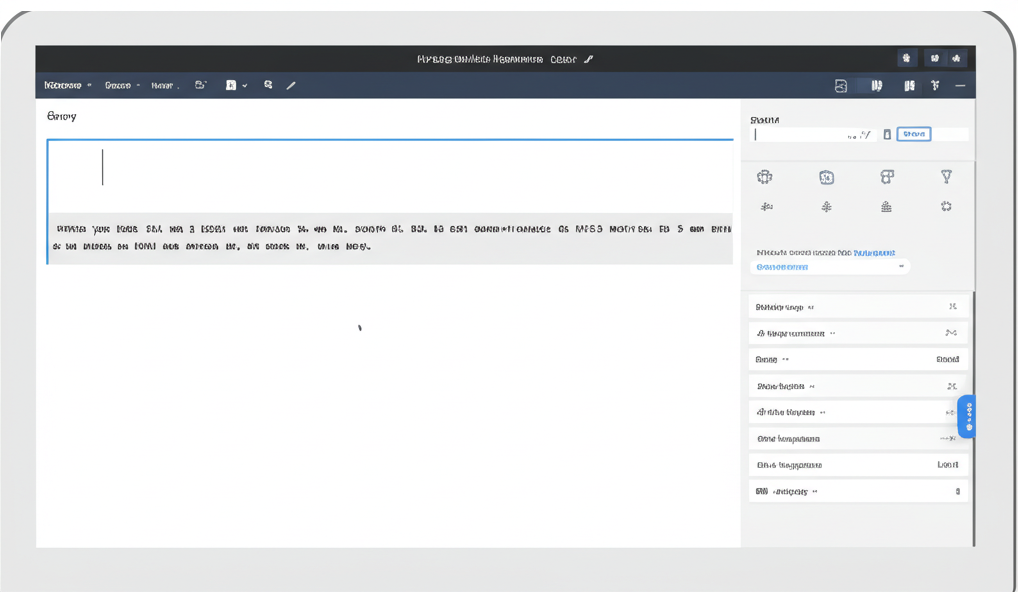Click the blue outlined button next to the input
The height and width of the screenshot is (592, 1018).
pos(913,134)
